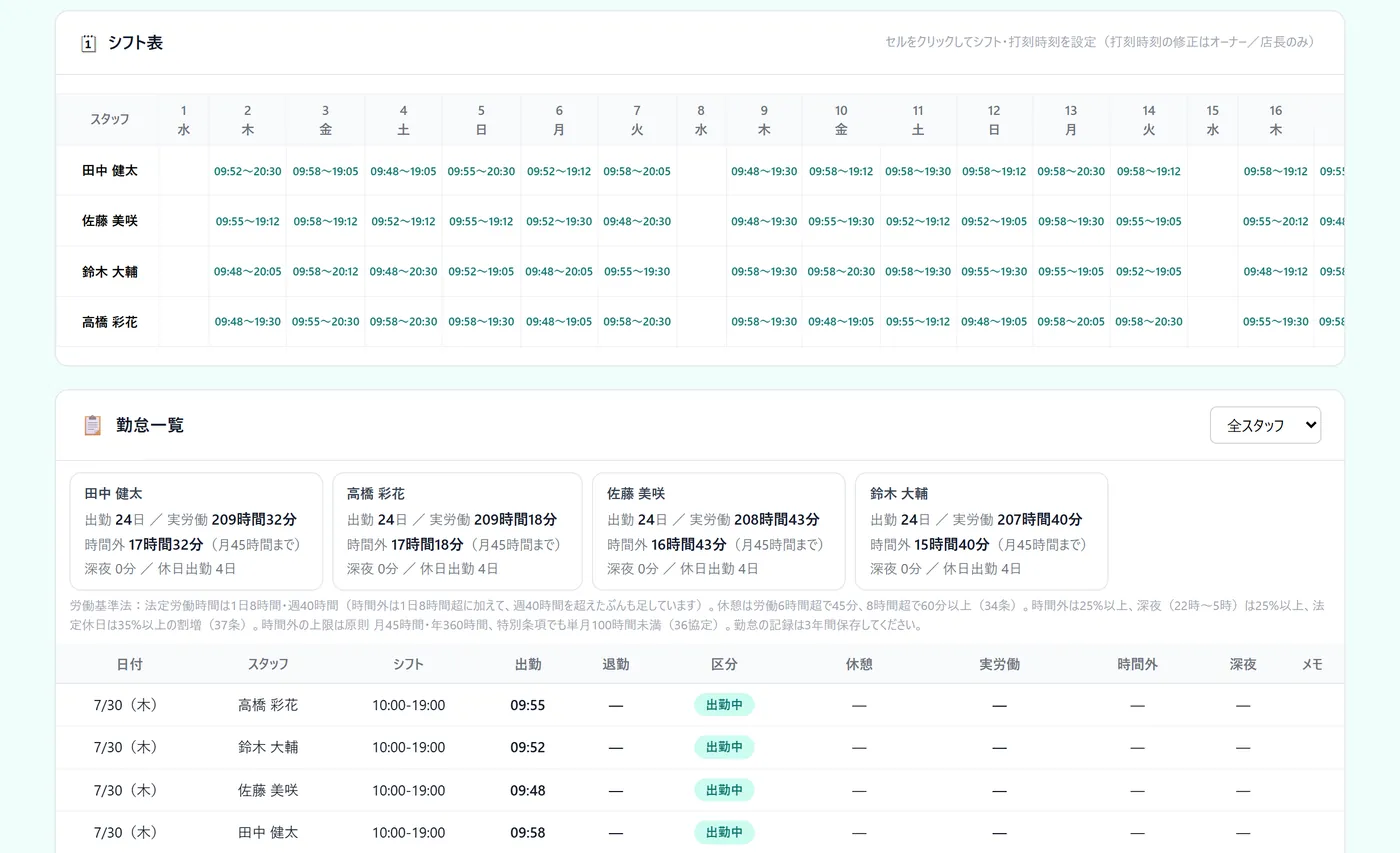
Task: Click 田中 健太's 09:55〜20:30 shift on day 5
Action: (x=481, y=171)
